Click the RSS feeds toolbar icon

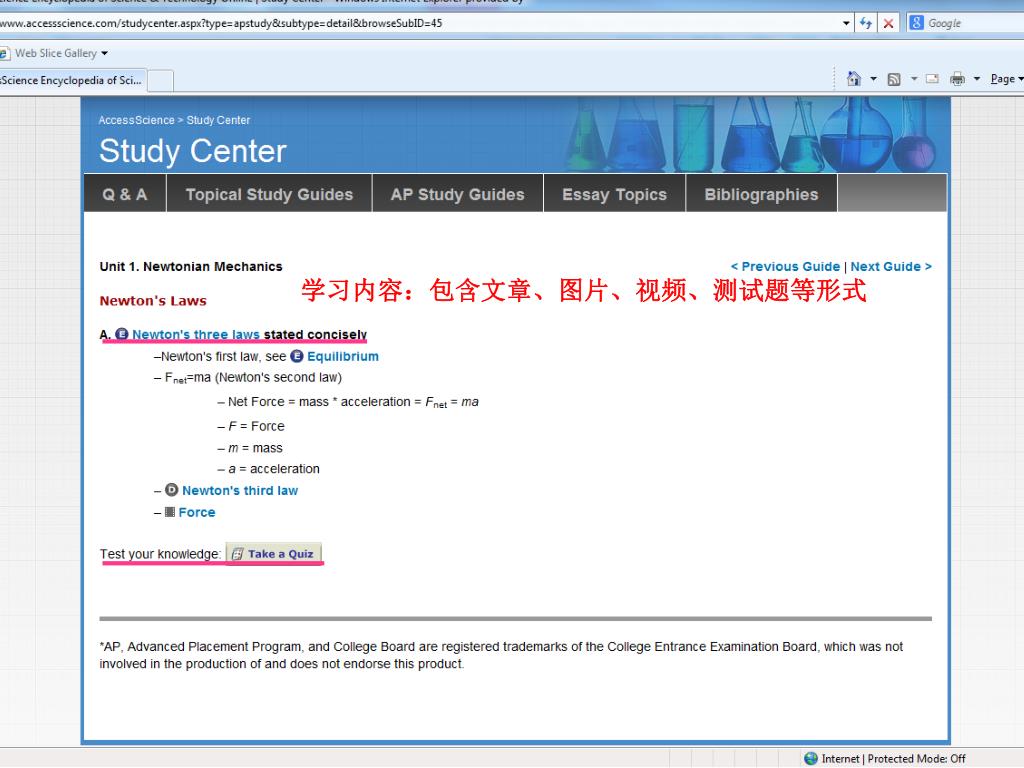coord(894,79)
